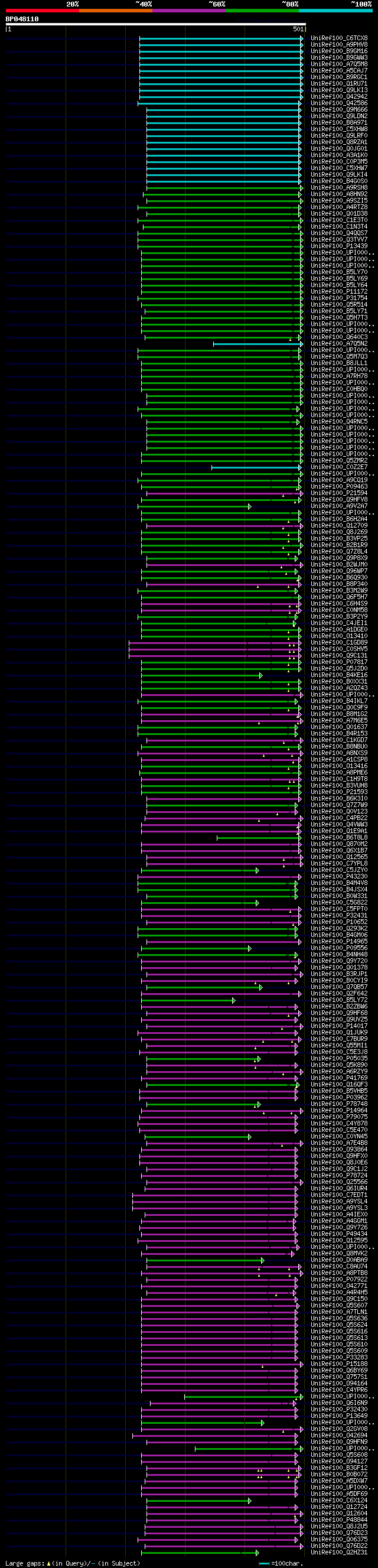The width and height of the screenshot is (378, 1568).
Task: Select UniRef100_B4IKL7 hit
Action: coord(339,701)
